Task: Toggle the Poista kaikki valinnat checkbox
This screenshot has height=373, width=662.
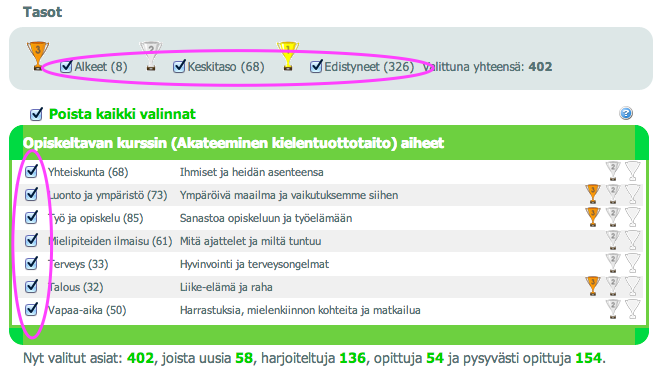Action: (x=36, y=114)
